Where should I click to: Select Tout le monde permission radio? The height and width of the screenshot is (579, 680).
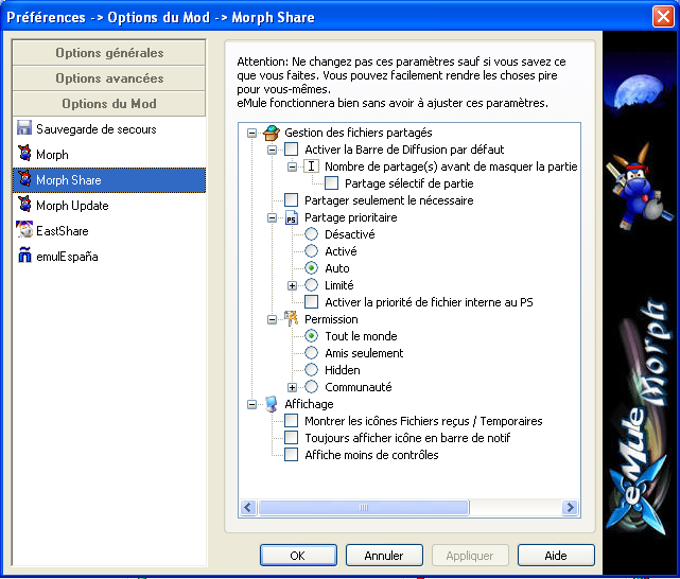tap(311, 336)
